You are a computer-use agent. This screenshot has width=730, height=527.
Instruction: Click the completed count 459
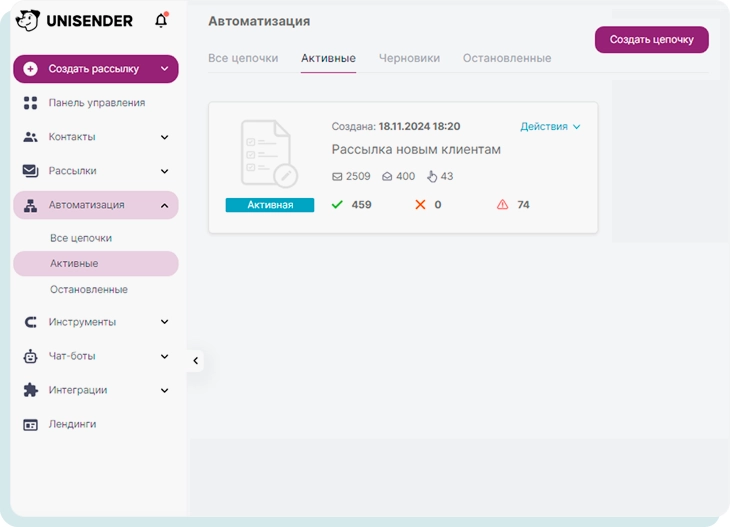pyautogui.click(x=362, y=205)
